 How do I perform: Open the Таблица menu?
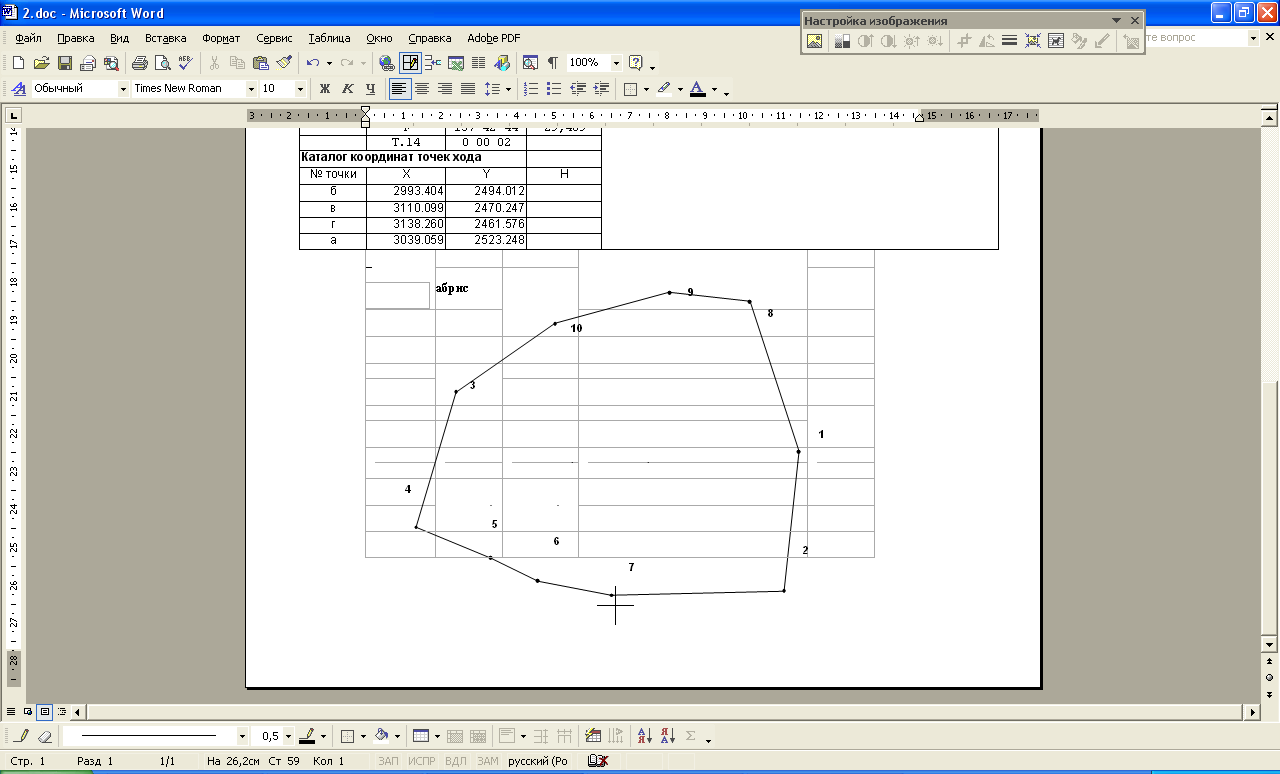[x=329, y=38]
